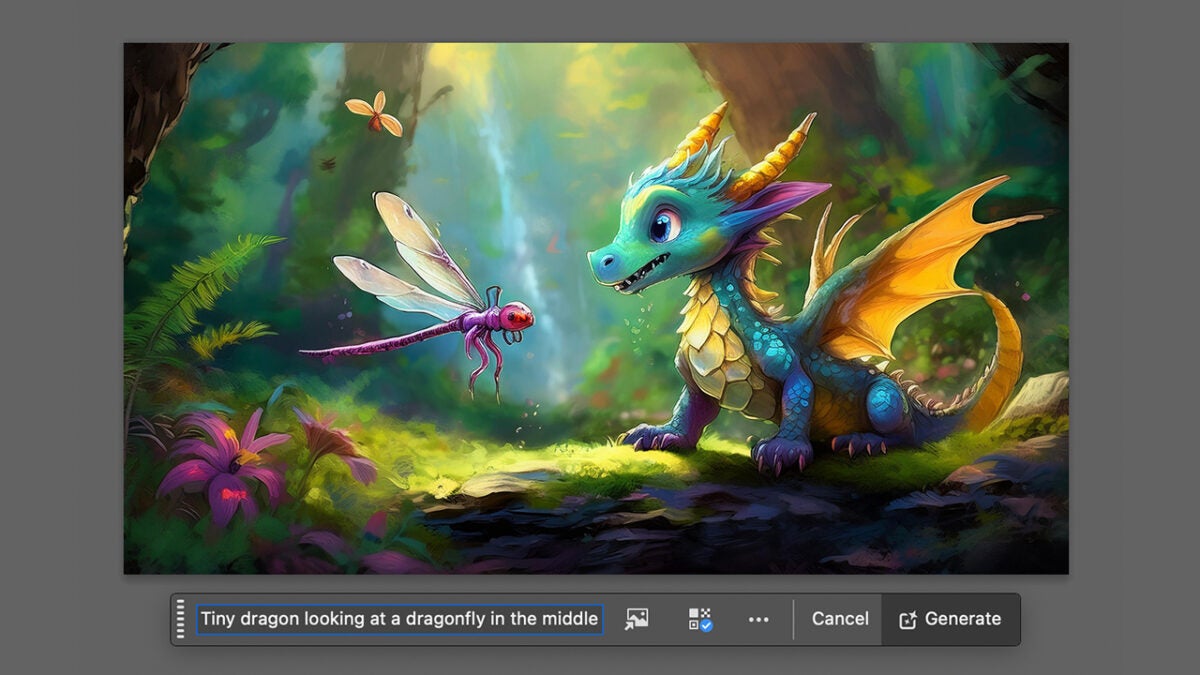The height and width of the screenshot is (675, 1200).
Task: Click the gray pasteboard above the canvas
Action: click(x=600, y=20)
